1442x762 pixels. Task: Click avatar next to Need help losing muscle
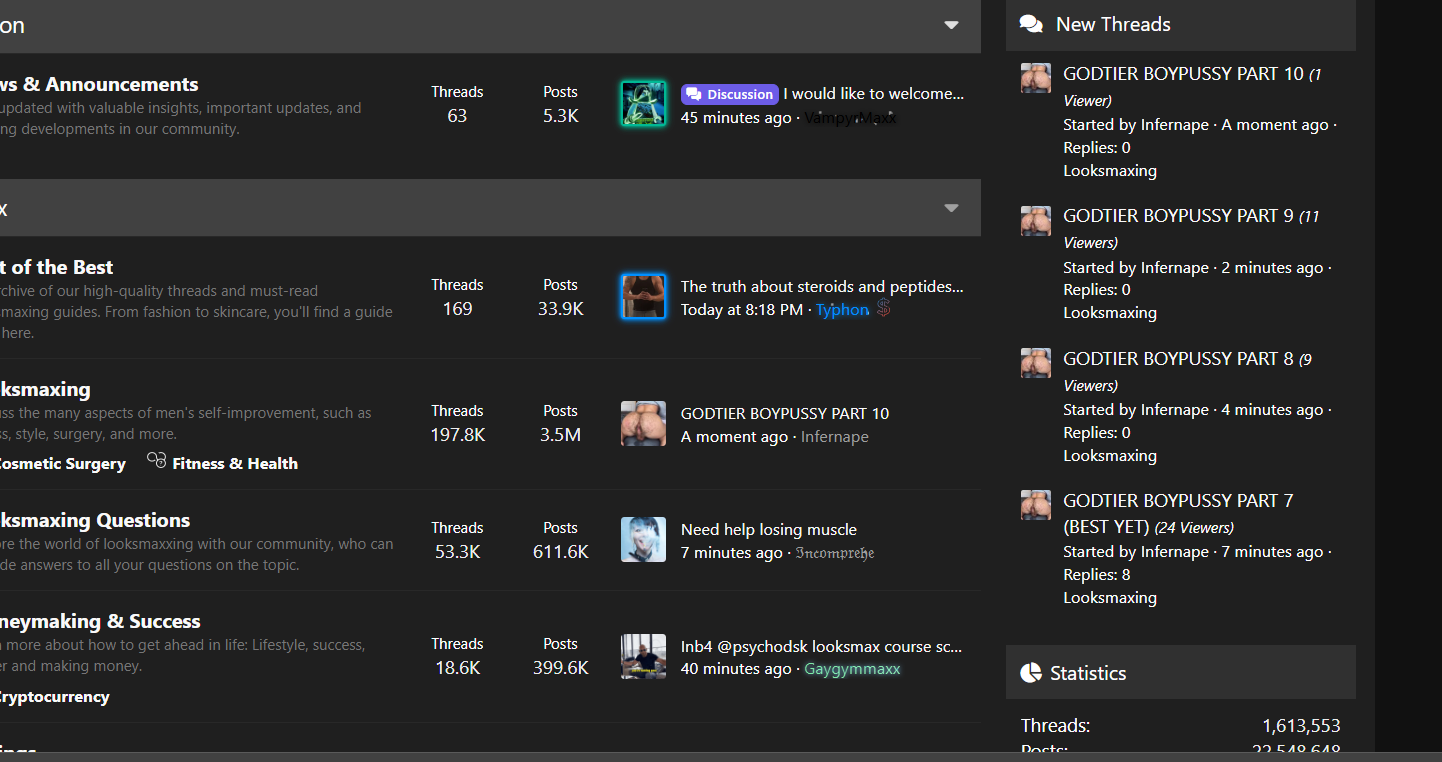pyautogui.click(x=643, y=540)
